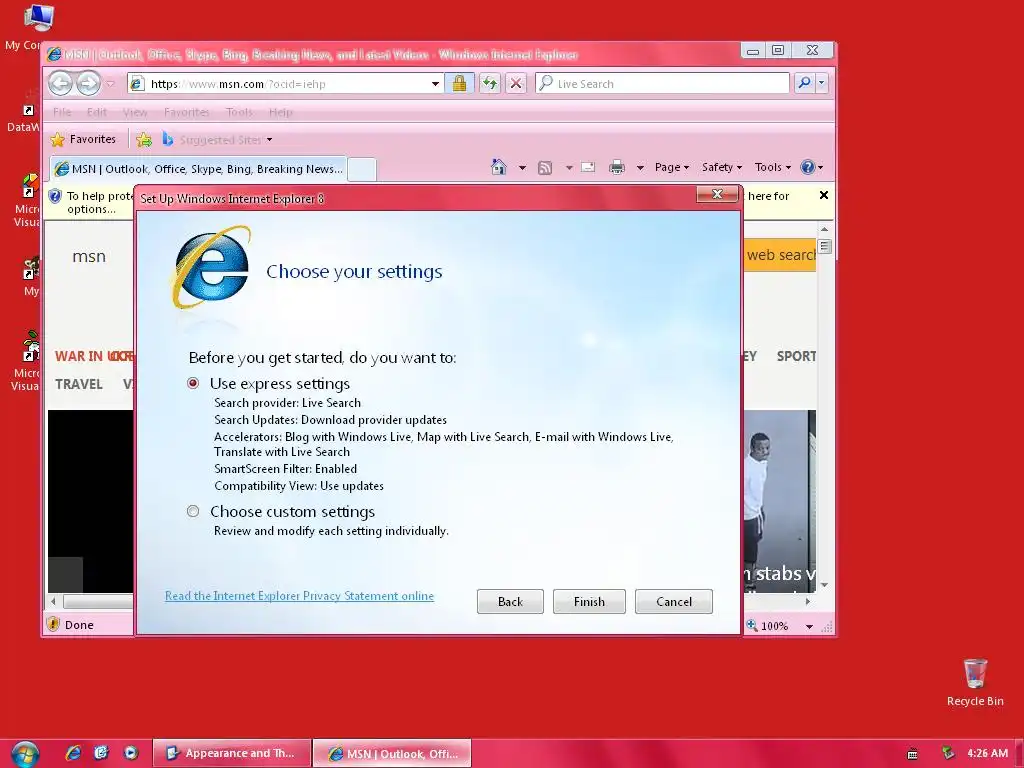1024x768 pixels.
Task: Open the Tools command bar menu
Action: click(x=773, y=167)
